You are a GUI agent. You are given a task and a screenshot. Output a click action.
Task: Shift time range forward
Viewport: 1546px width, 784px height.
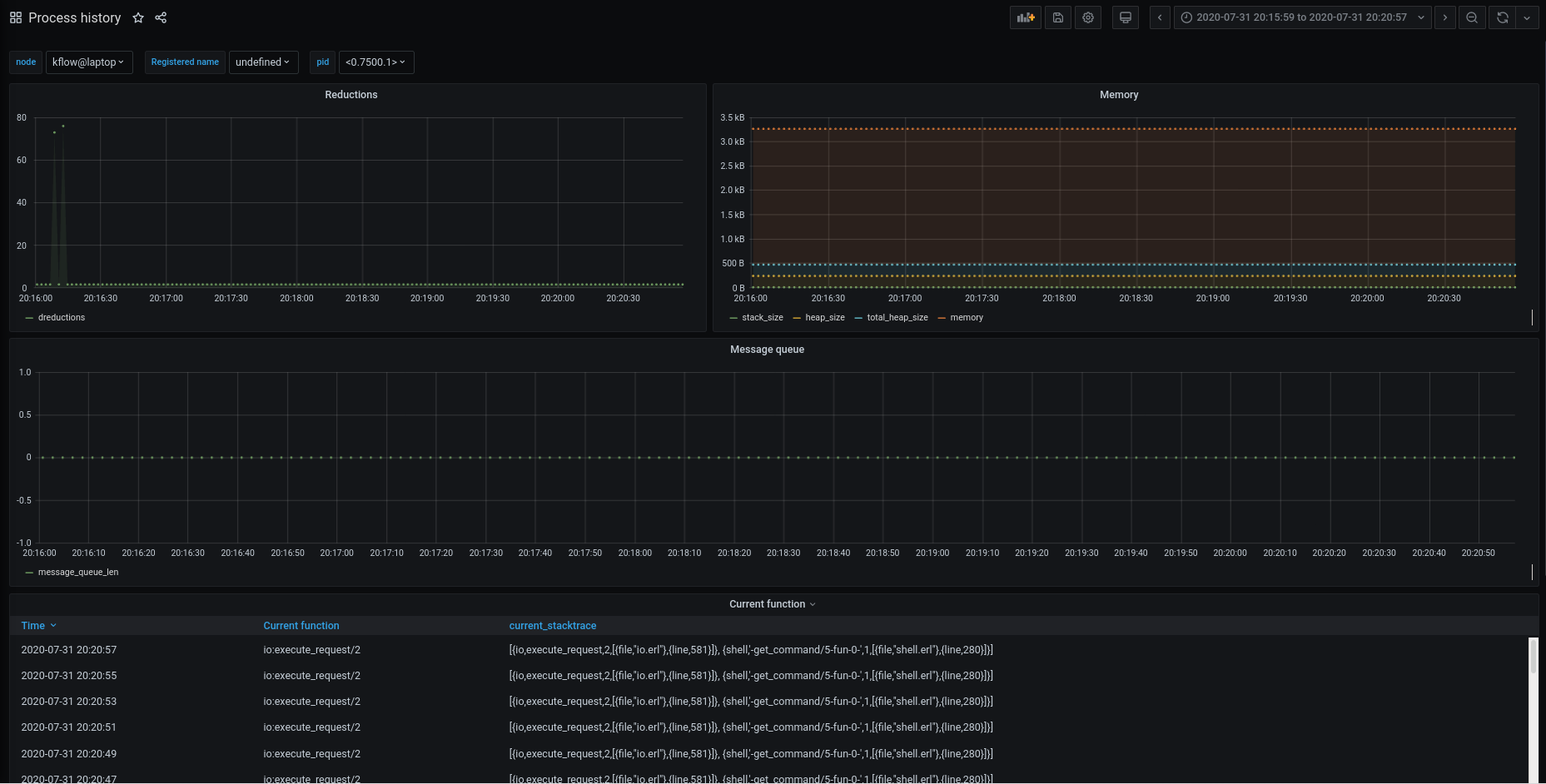coord(1445,17)
